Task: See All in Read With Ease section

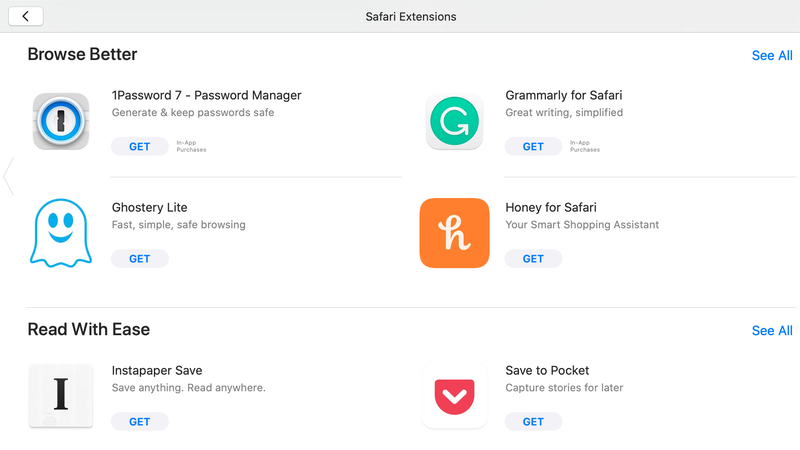Action: [772, 331]
